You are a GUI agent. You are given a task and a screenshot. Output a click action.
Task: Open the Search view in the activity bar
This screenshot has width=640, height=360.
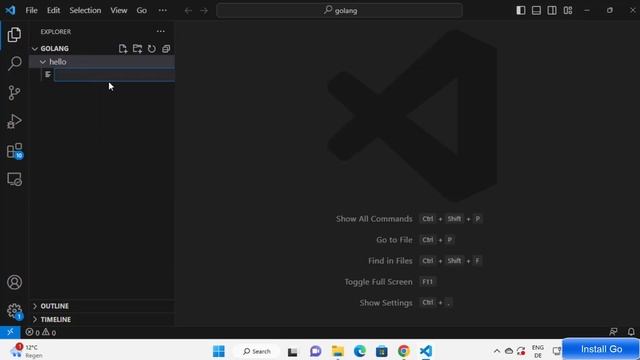point(14,63)
